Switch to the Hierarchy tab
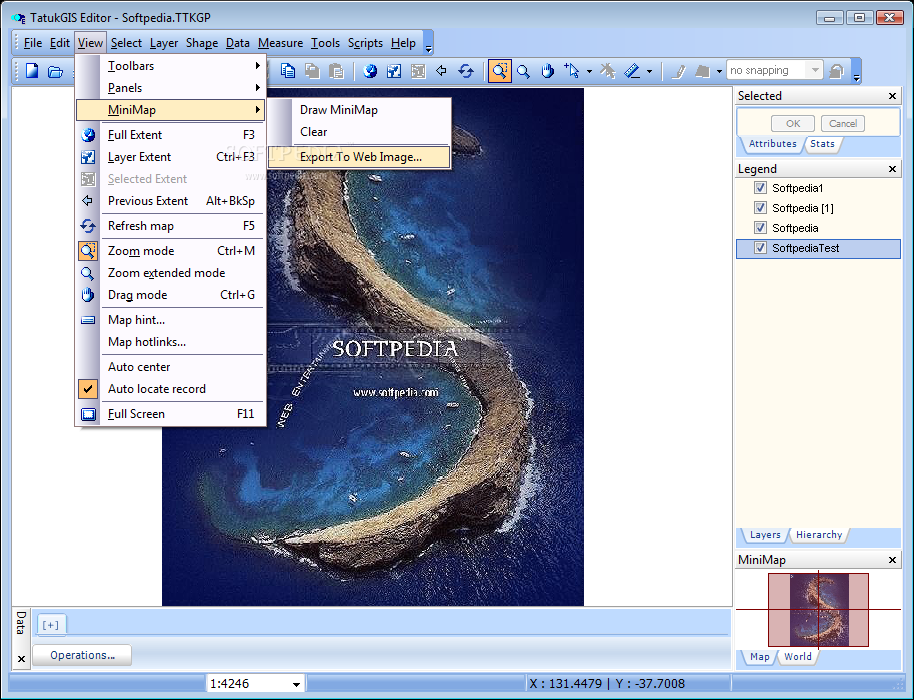Screen dimensions: 914x700 pos(819,535)
